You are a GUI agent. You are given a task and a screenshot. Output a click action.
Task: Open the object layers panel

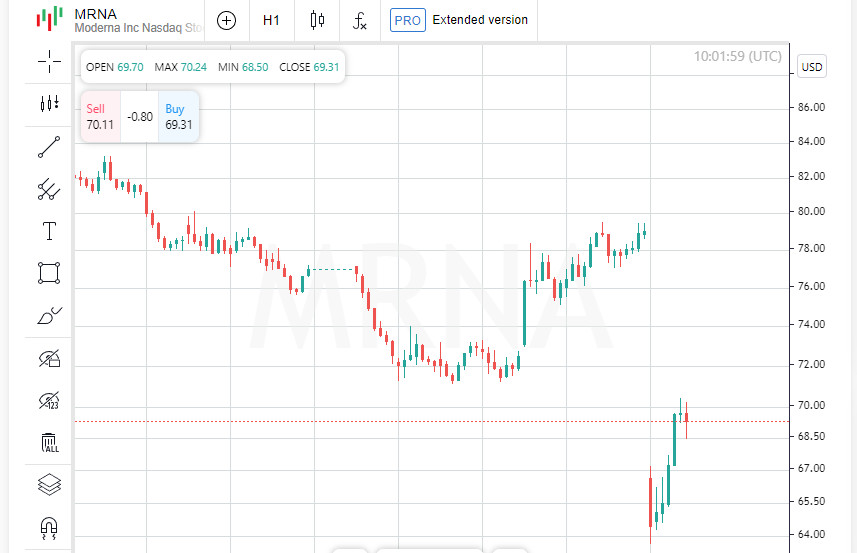point(49,485)
